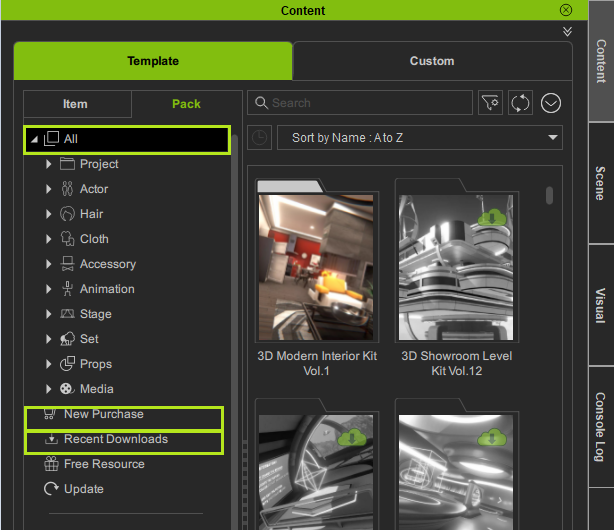Click the New Purchase cart icon
This screenshot has height=530, width=614.
[49, 414]
